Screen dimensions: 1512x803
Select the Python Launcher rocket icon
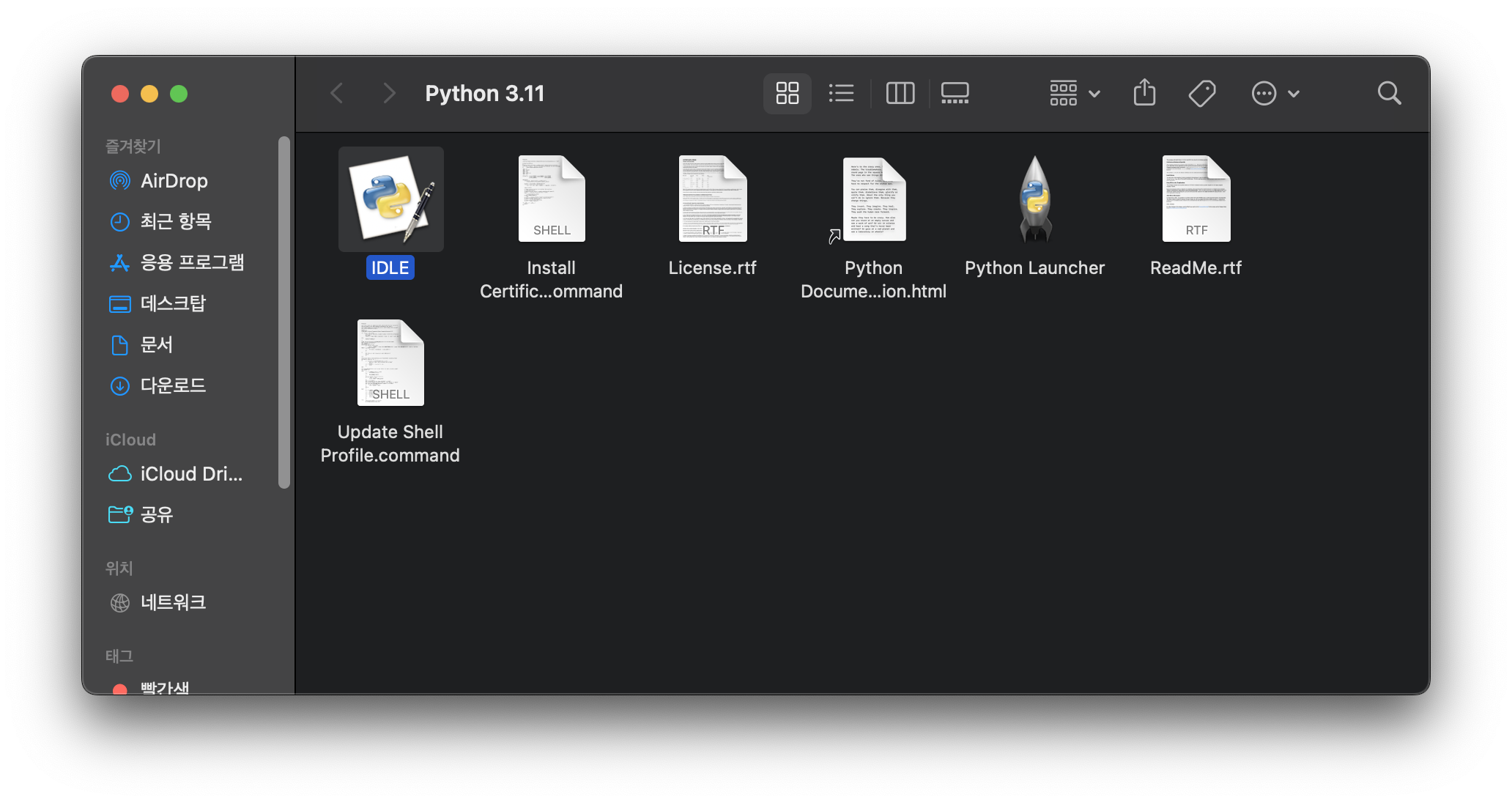(1034, 199)
